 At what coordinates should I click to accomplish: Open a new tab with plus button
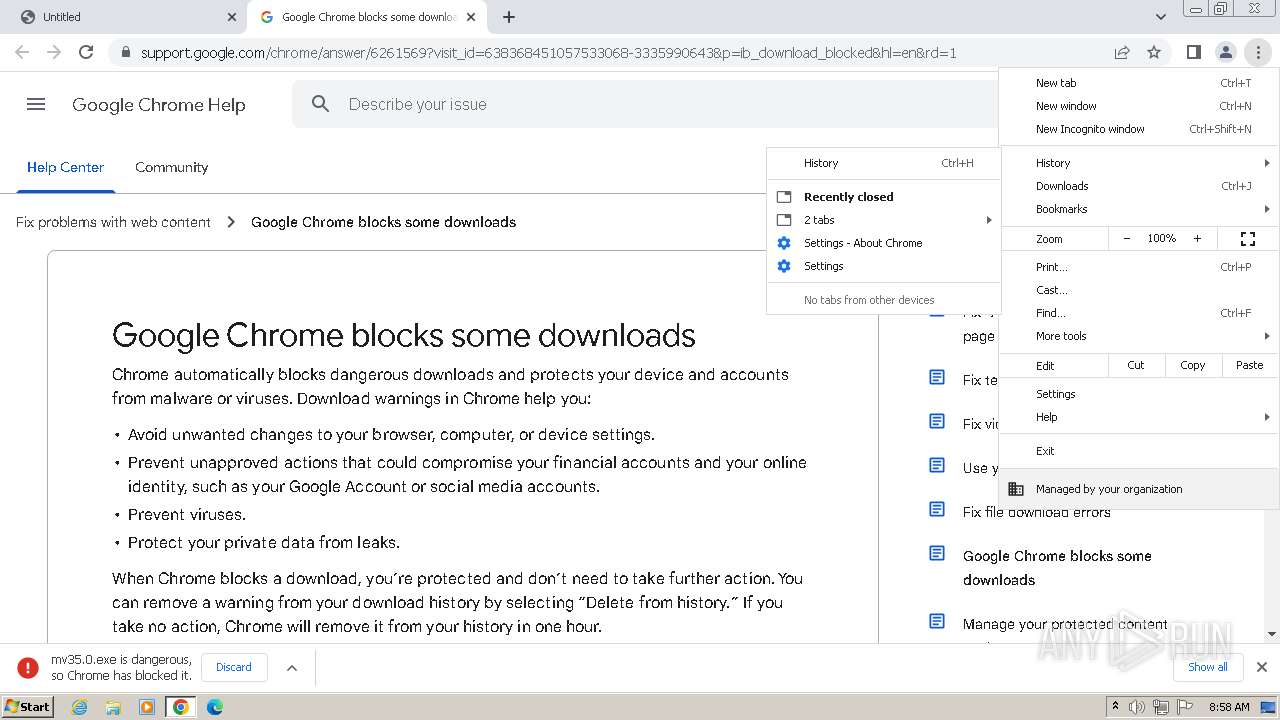[x=509, y=17]
